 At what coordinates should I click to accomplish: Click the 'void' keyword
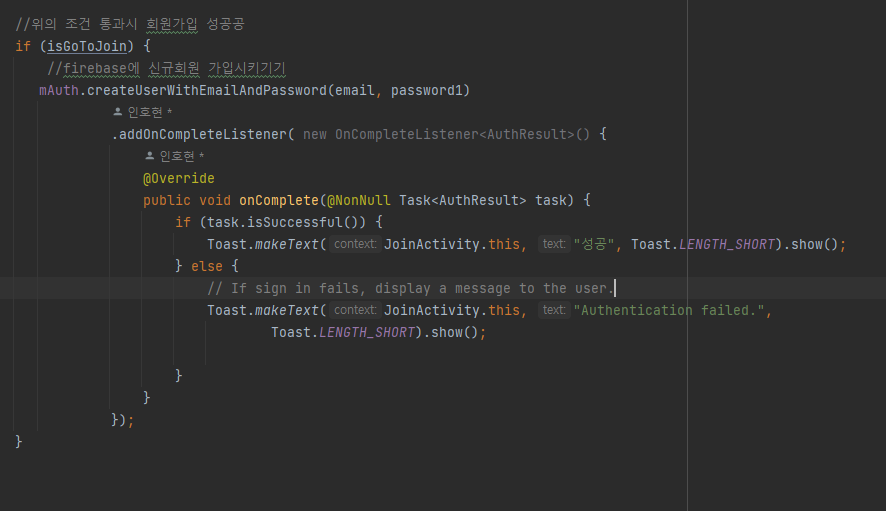click(215, 200)
